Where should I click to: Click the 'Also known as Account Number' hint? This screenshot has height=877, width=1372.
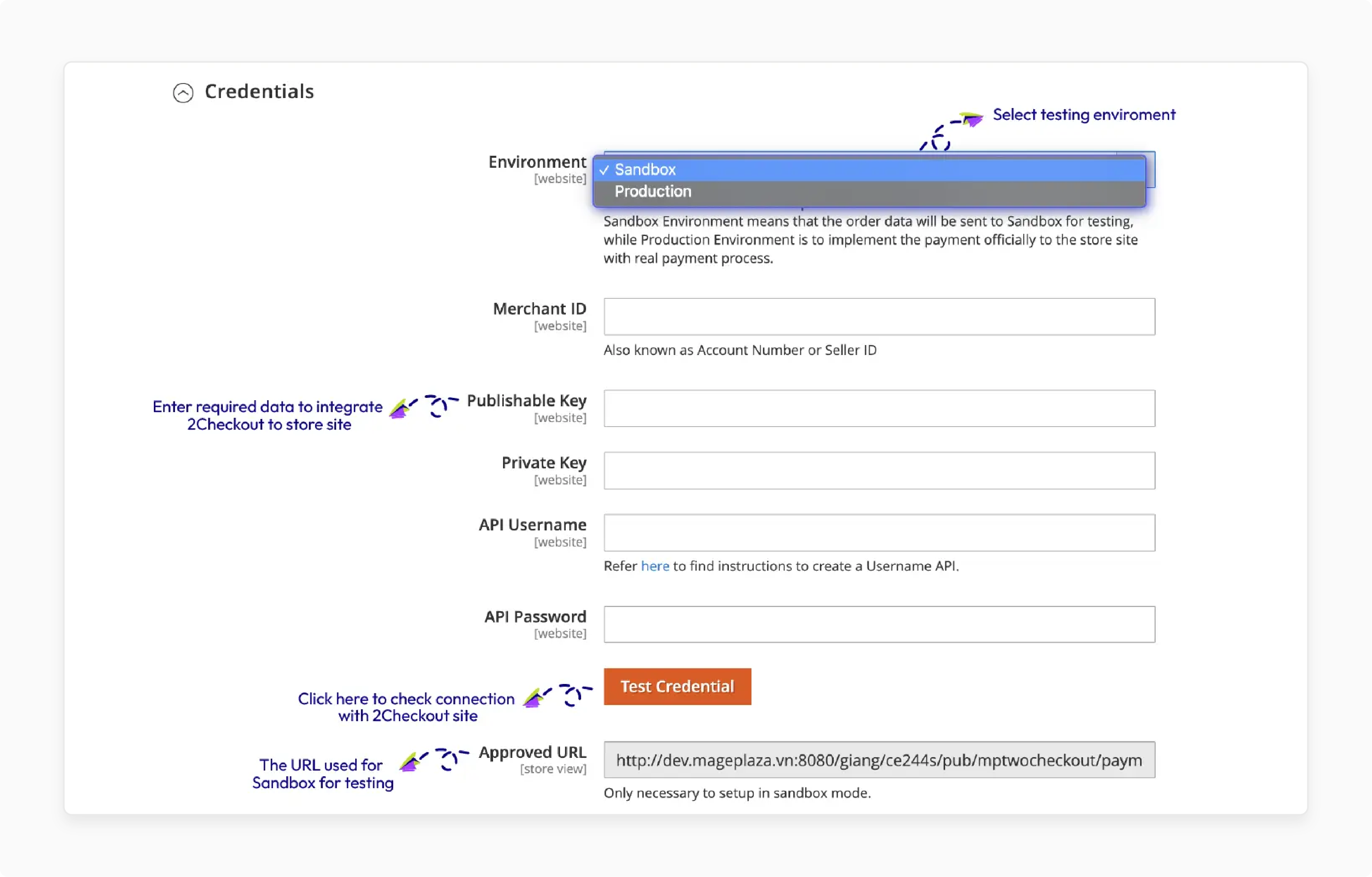pyautogui.click(x=740, y=350)
